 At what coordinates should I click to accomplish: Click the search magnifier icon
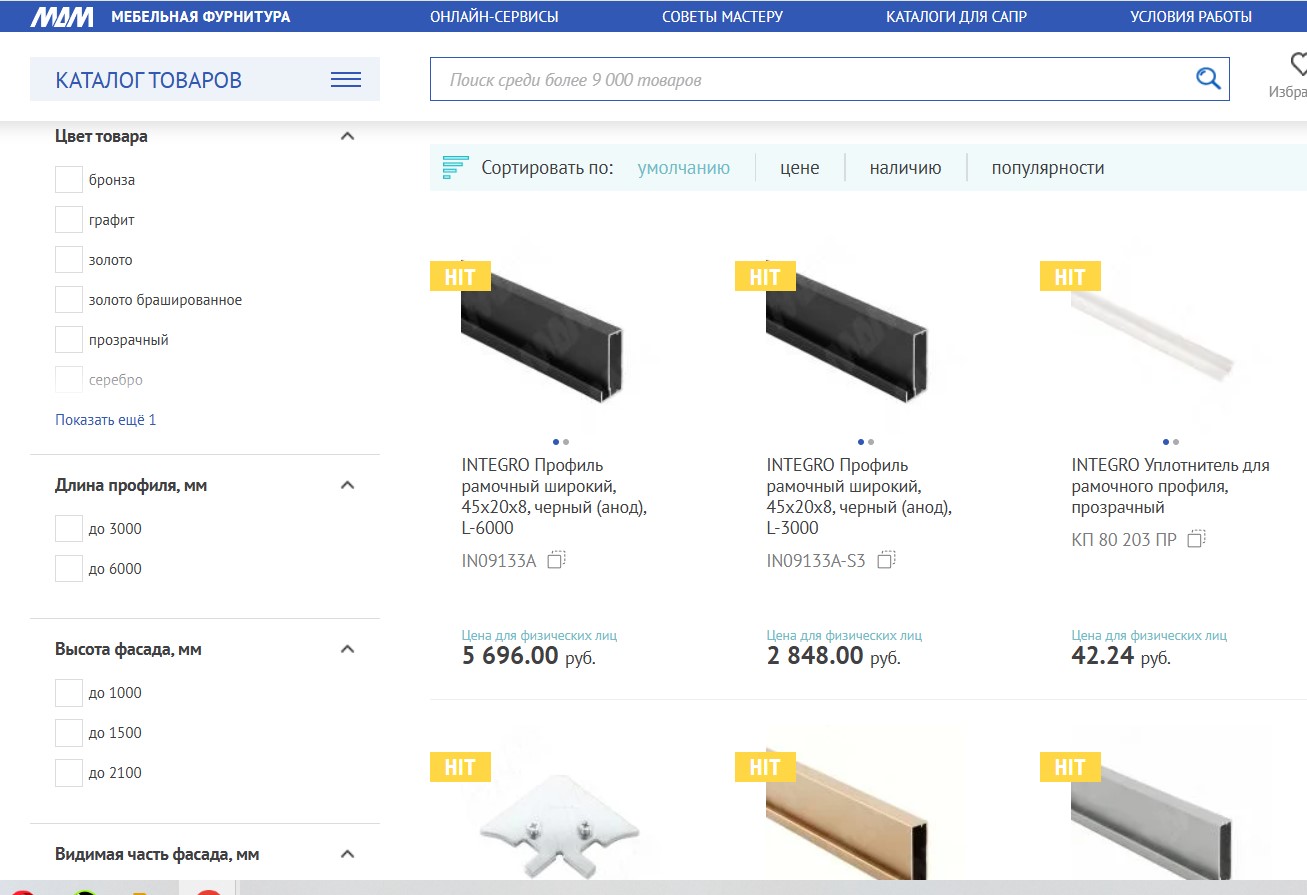pyautogui.click(x=1208, y=79)
